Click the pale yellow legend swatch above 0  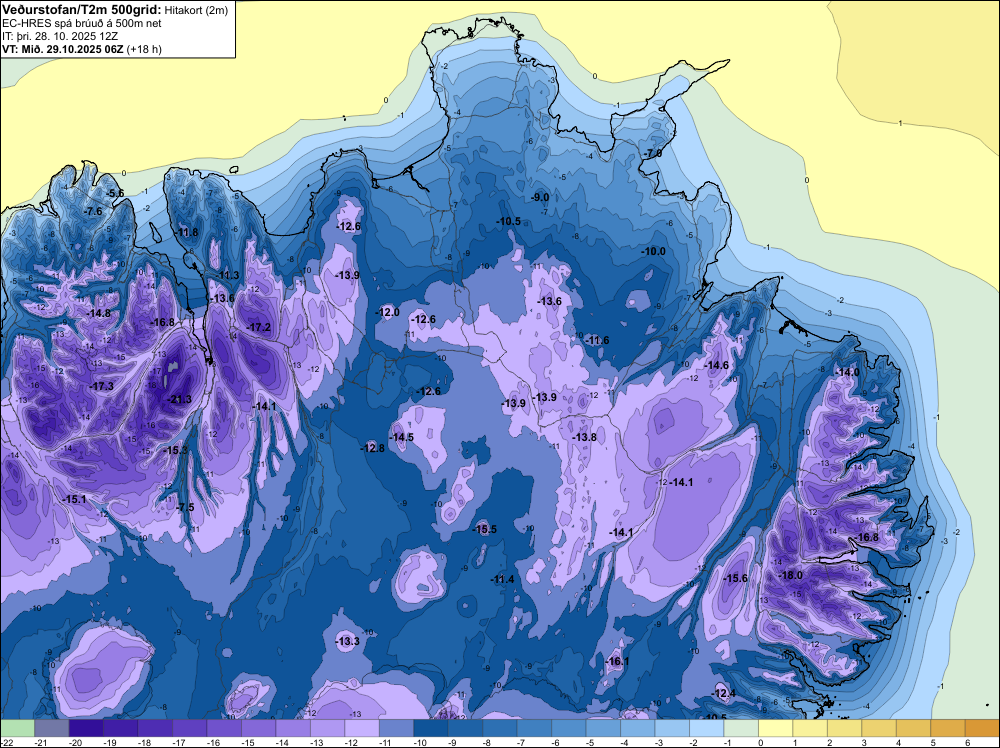coord(775,728)
